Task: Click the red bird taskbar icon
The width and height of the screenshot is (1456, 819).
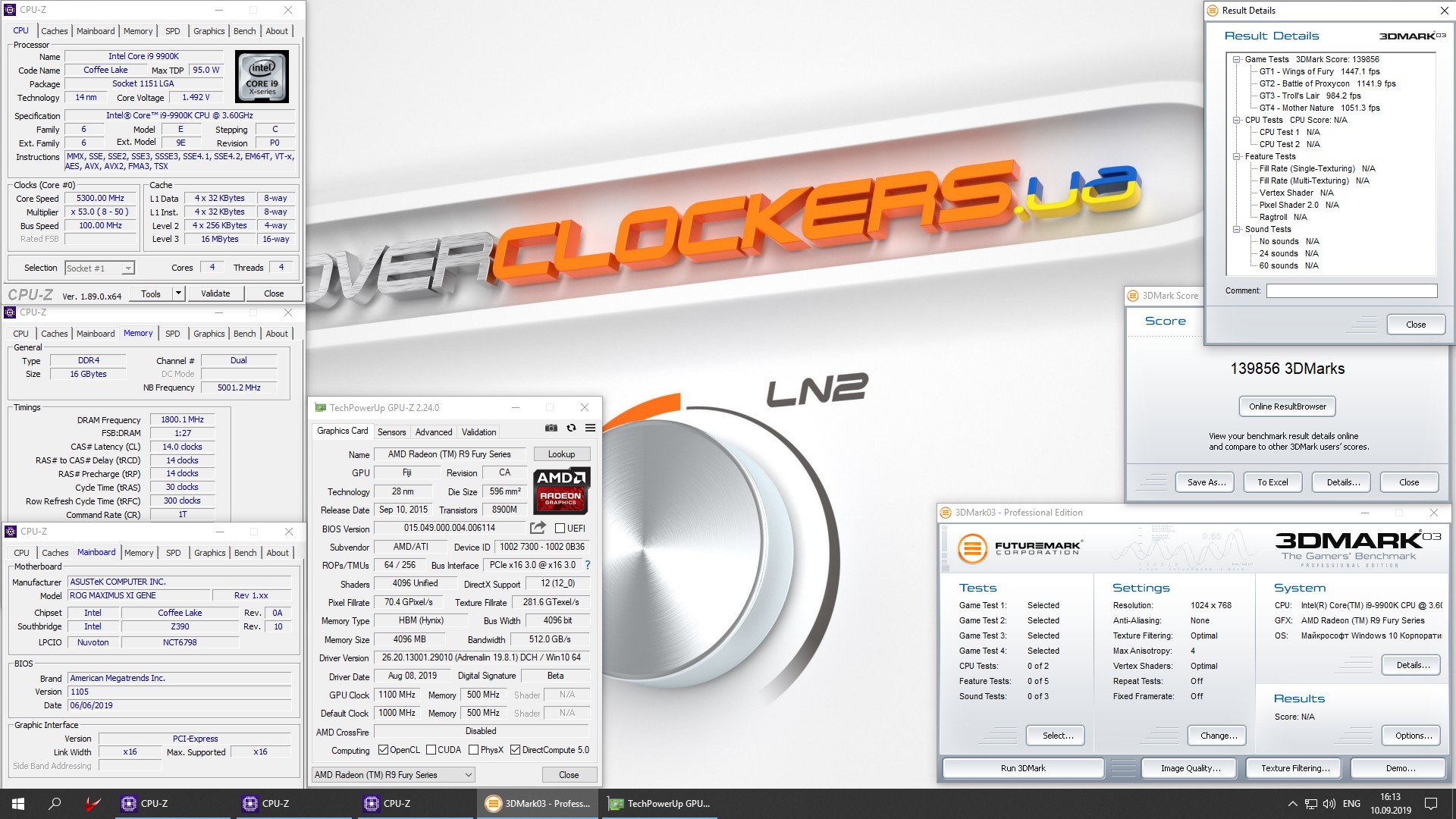Action: coord(93,804)
